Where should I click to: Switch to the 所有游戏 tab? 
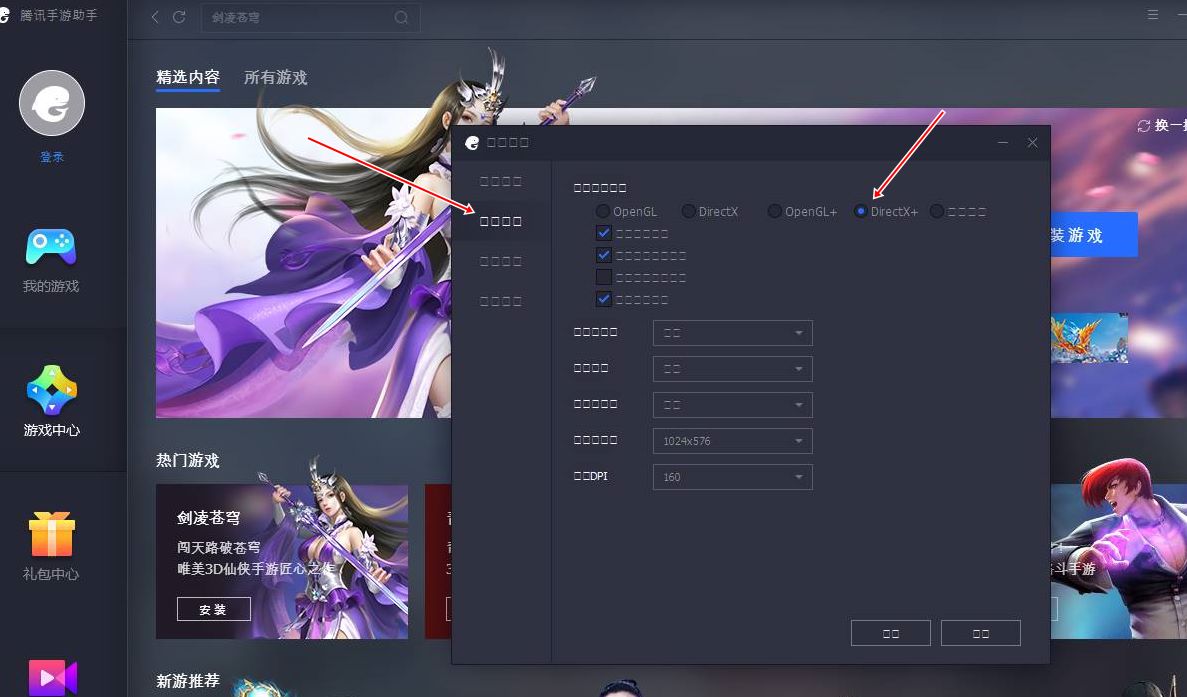[x=276, y=77]
